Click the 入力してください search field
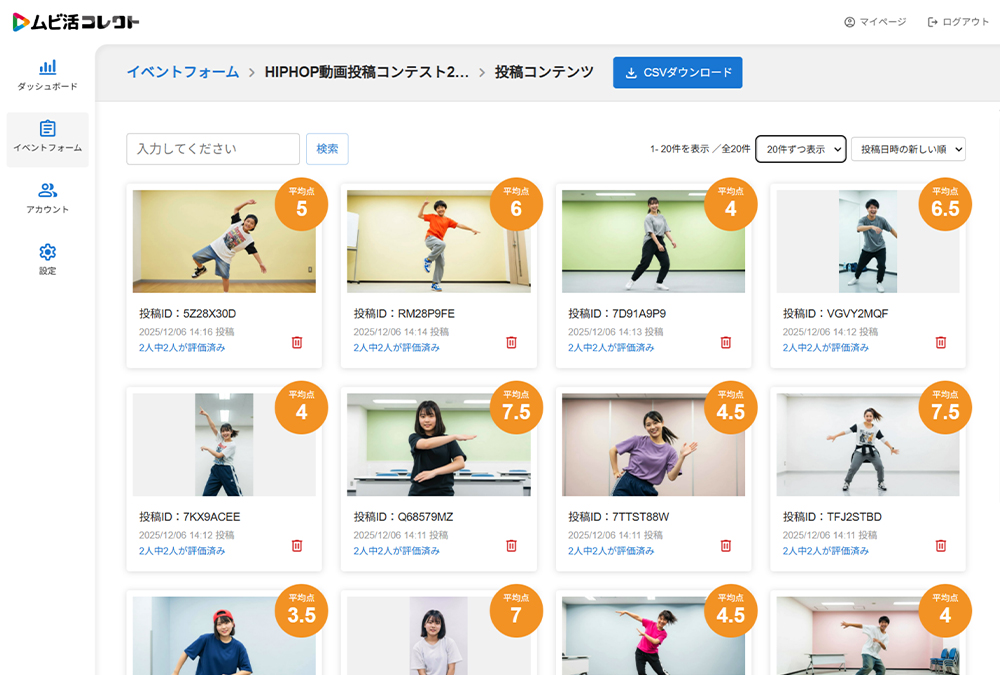 (x=213, y=149)
